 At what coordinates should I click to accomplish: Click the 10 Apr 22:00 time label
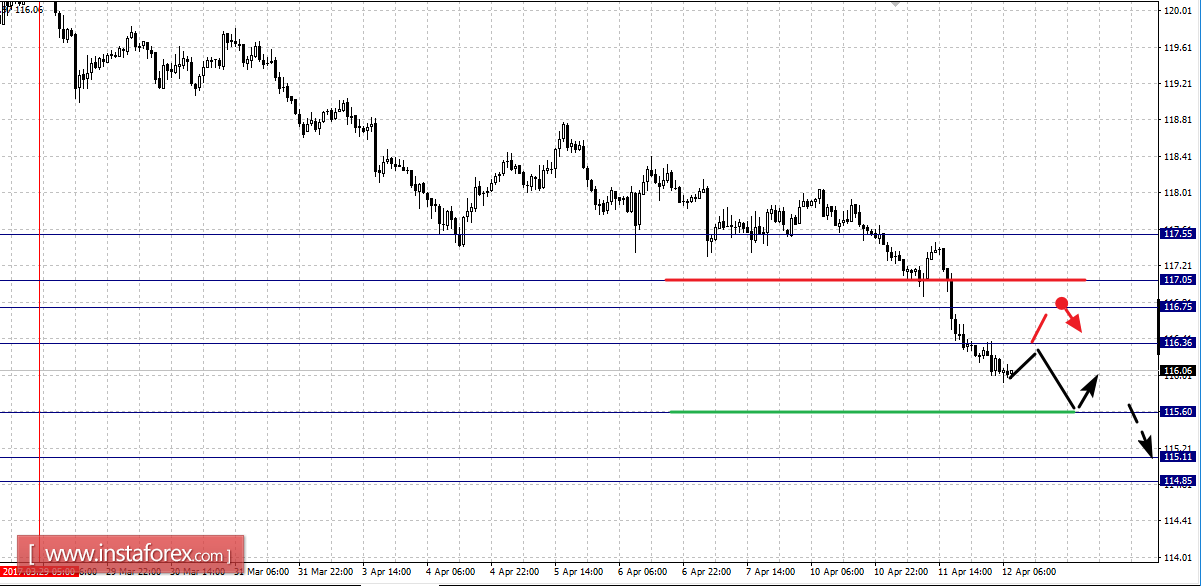(x=903, y=572)
